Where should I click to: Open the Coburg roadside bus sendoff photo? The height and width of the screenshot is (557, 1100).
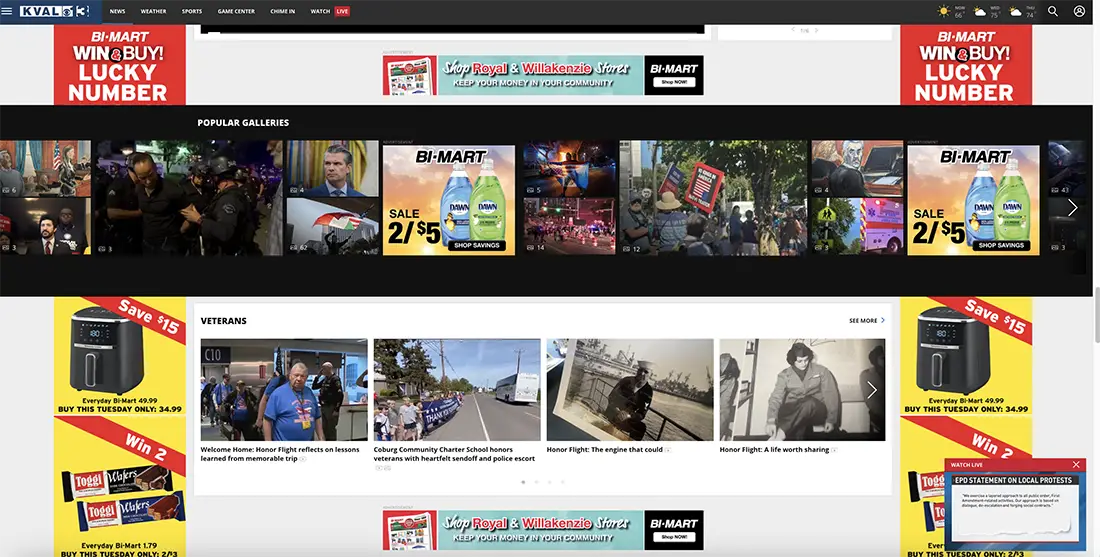click(457, 390)
